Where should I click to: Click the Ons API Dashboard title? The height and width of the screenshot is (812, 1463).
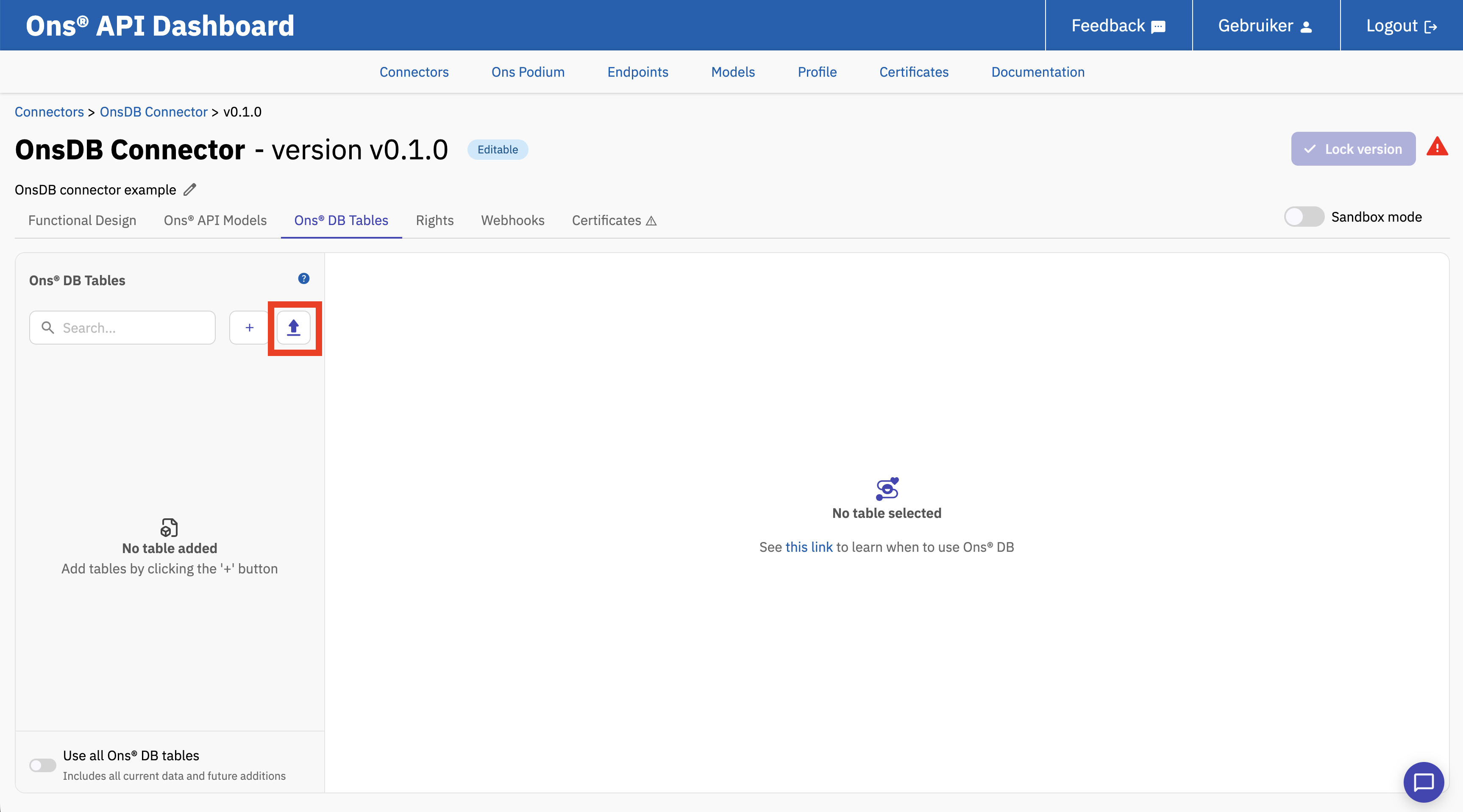click(x=160, y=25)
